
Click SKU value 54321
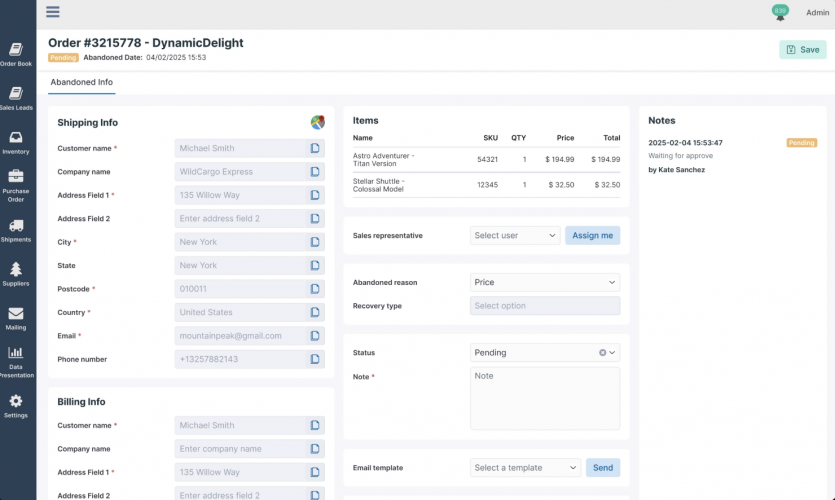pyautogui.click(x=487, y=159)
